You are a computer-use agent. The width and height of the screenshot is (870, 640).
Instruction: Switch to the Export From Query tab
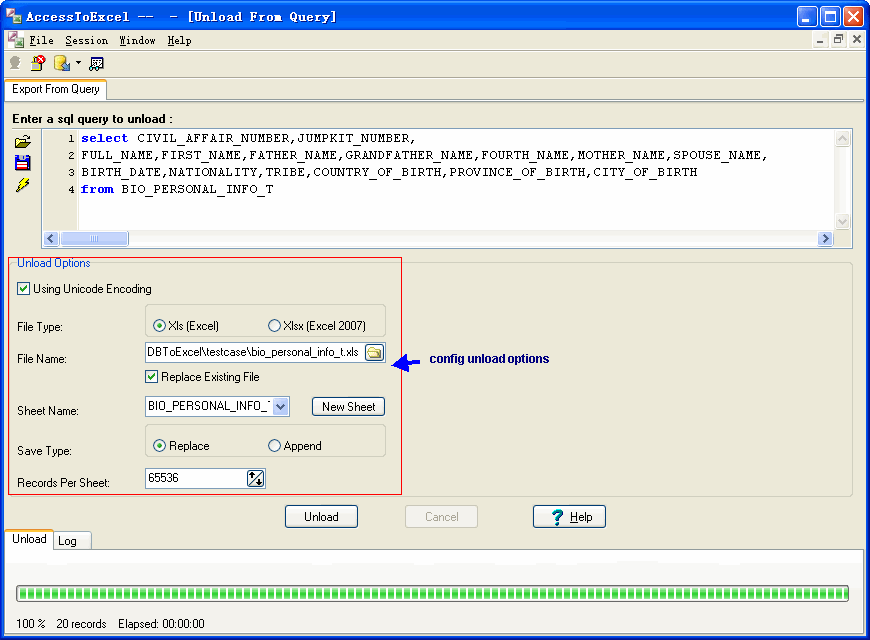(x=55, y=89)
